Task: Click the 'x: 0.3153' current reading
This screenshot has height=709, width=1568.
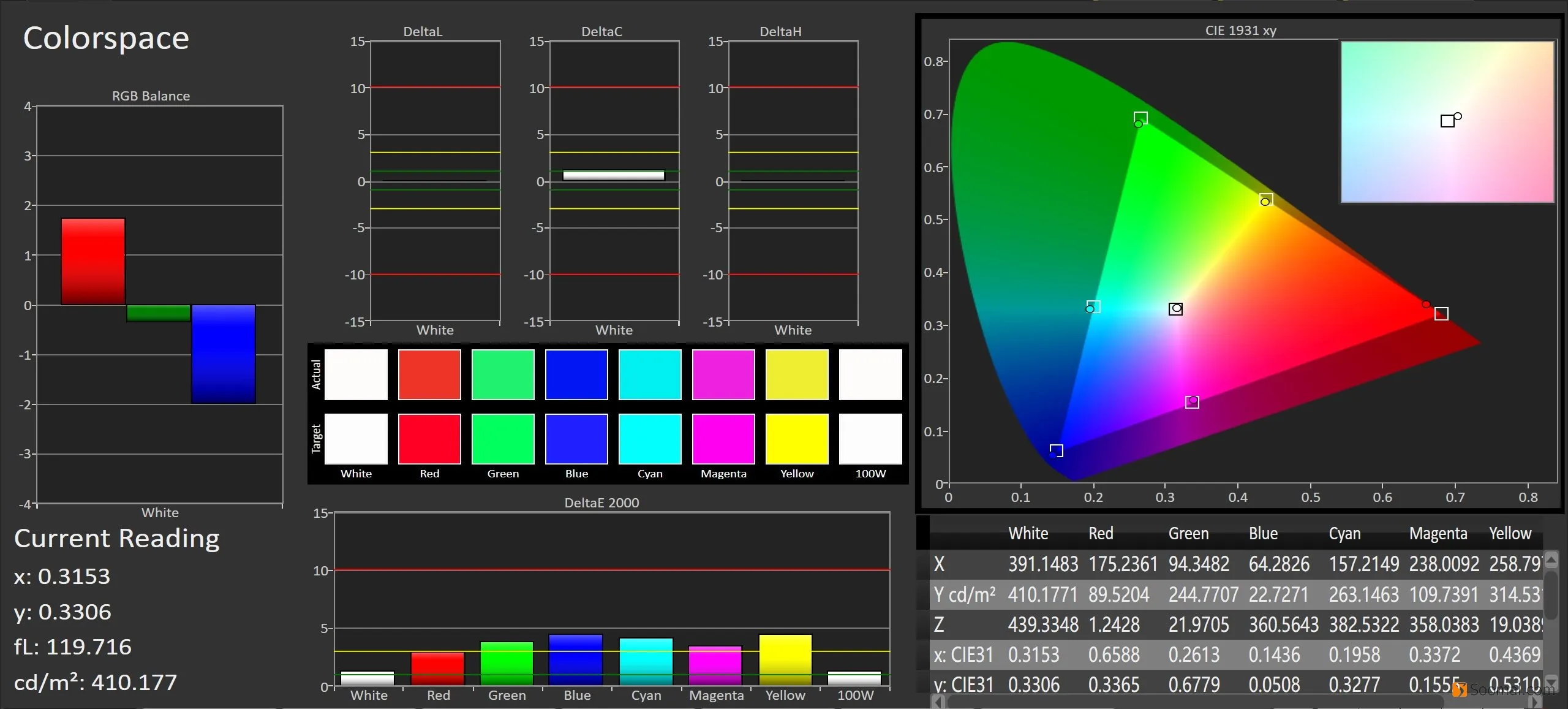Action: tap(62, 577)
